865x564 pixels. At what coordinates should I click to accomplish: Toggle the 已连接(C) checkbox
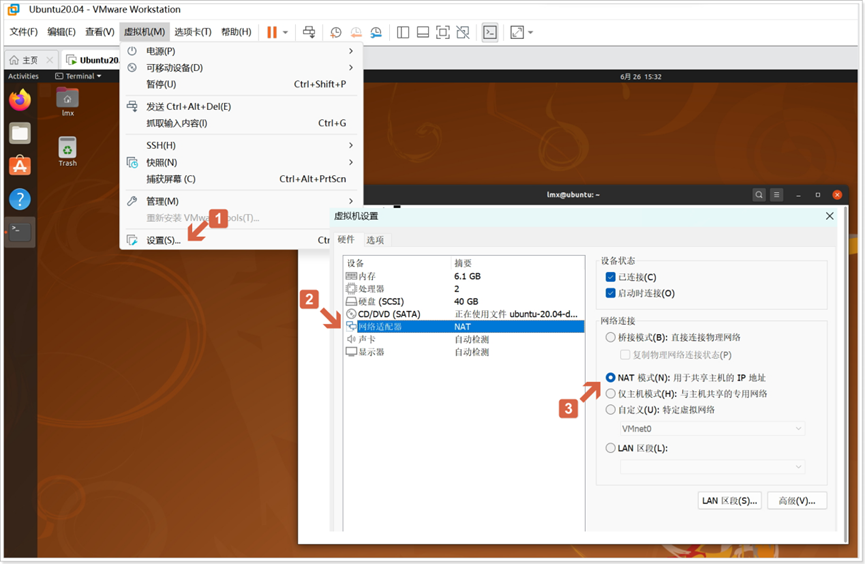tap(610, 277)
